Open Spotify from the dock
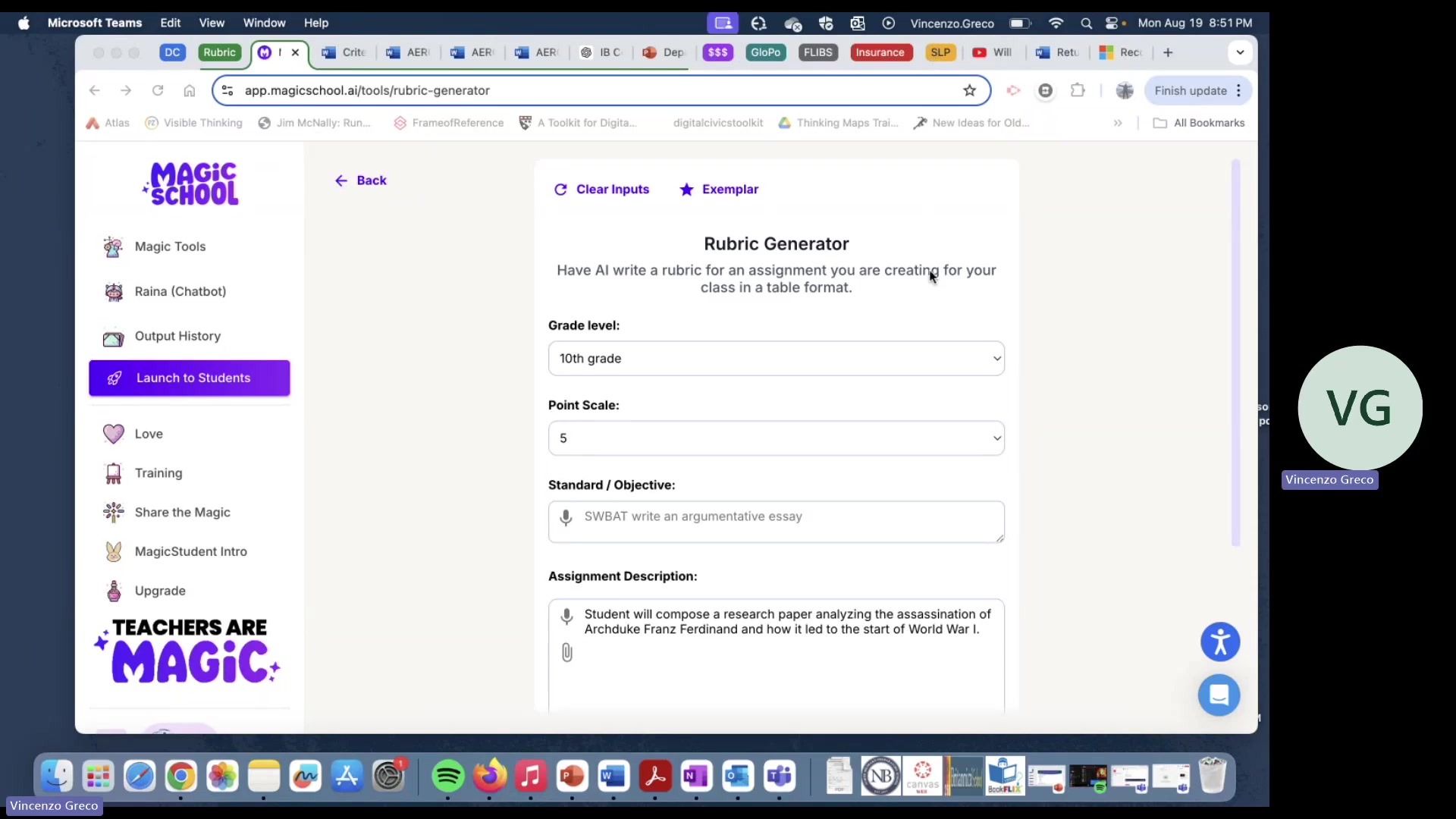This screenshot has width=1456, height=819. (x=448, y=777)
